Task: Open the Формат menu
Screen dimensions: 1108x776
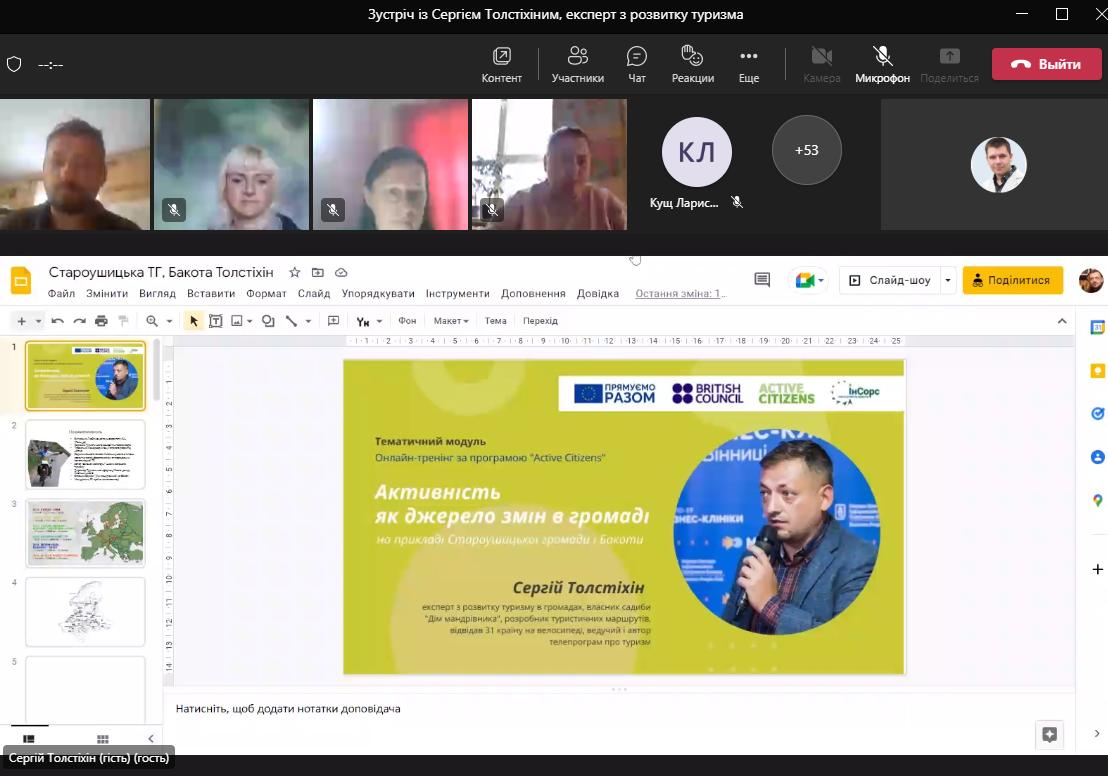Action: (266, 294)
